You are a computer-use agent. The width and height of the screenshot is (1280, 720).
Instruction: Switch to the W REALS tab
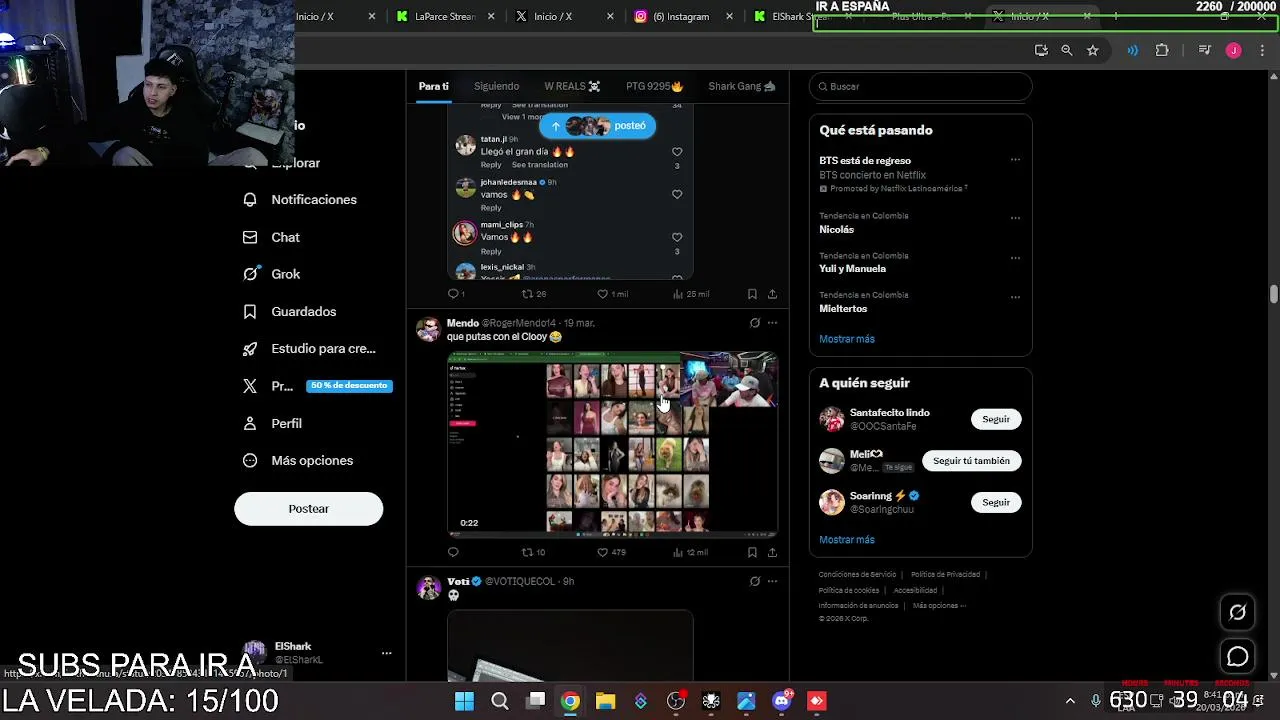tap(572, 86)
